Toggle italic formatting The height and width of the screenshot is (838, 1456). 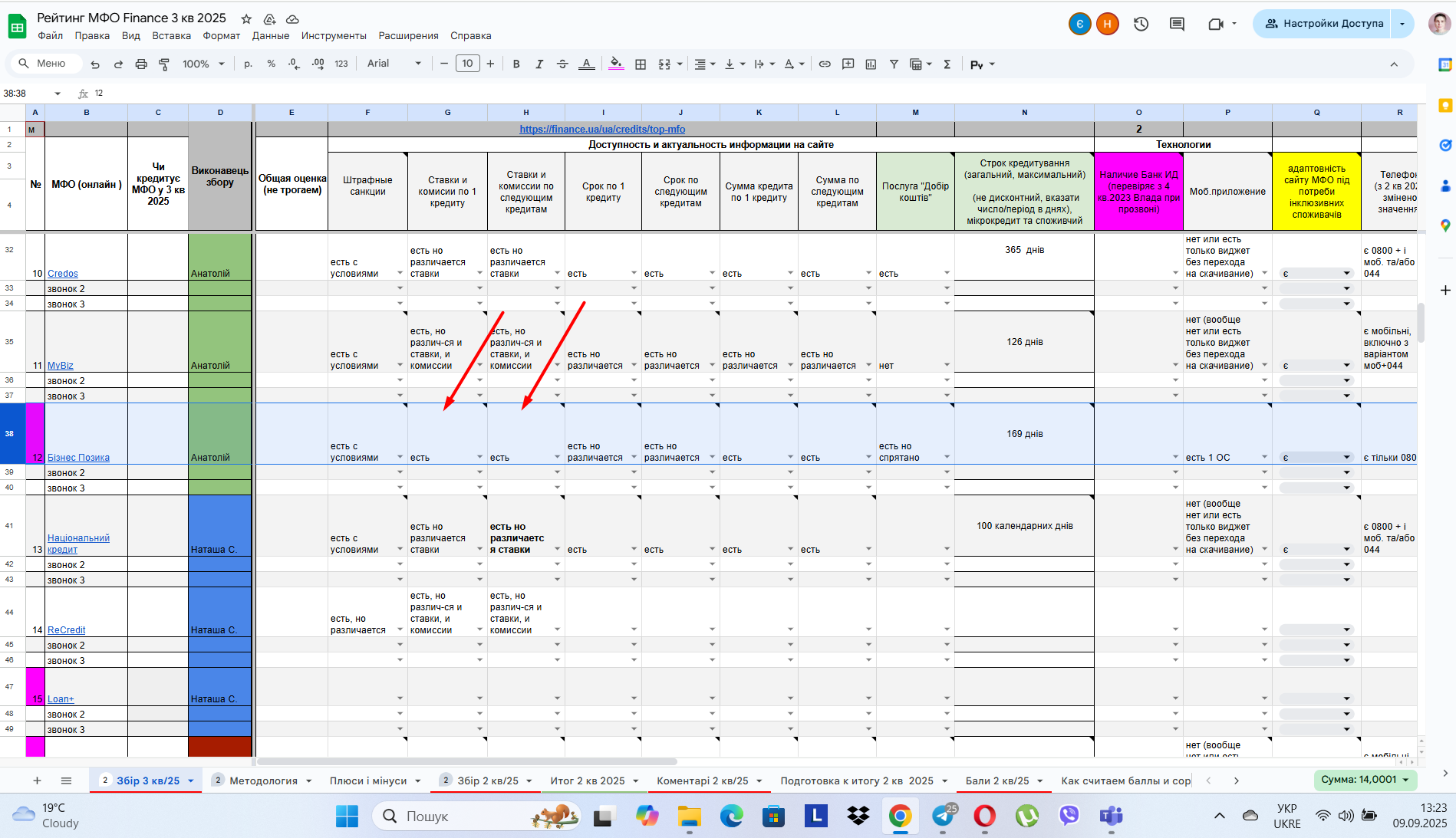pos(539,64)
